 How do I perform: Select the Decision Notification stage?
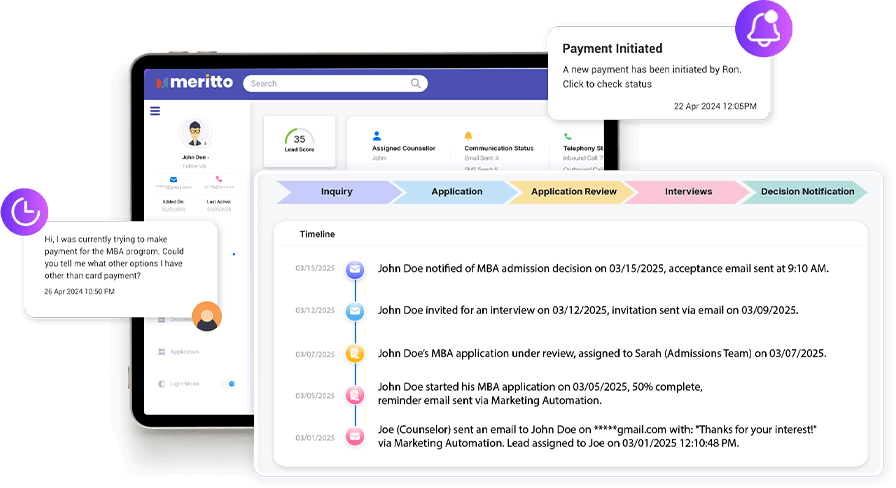coord(807,191)
